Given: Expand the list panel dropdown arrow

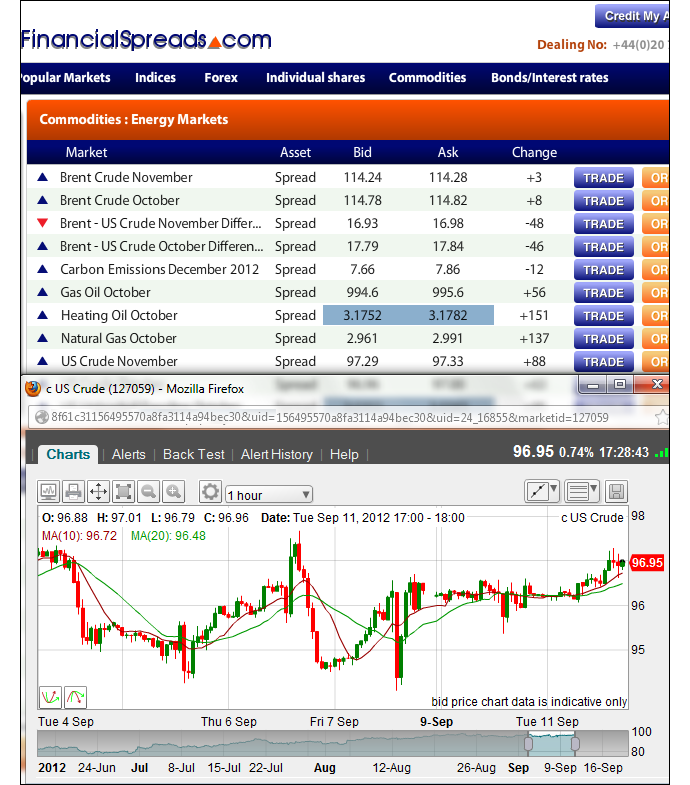Looking at the screenshot, I should (594, 488).
